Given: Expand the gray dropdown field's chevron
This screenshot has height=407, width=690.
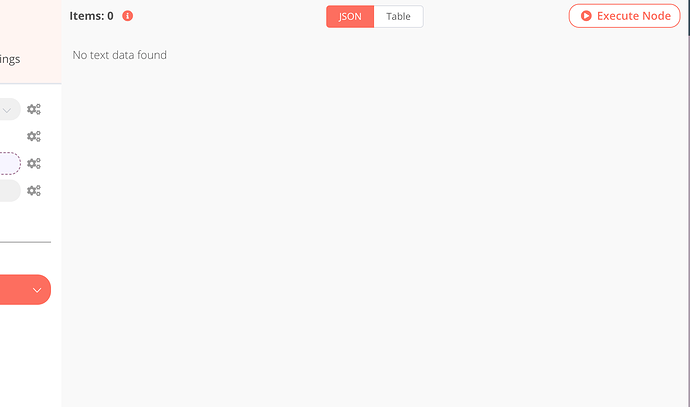Looking at the screenshot, I should (7, 110).
